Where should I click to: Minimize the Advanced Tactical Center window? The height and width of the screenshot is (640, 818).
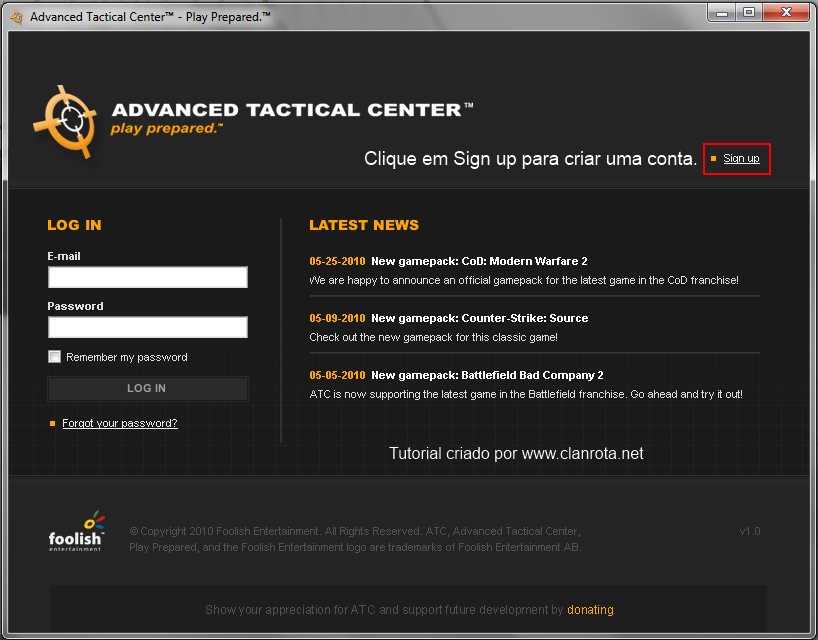tap(721, 13)
